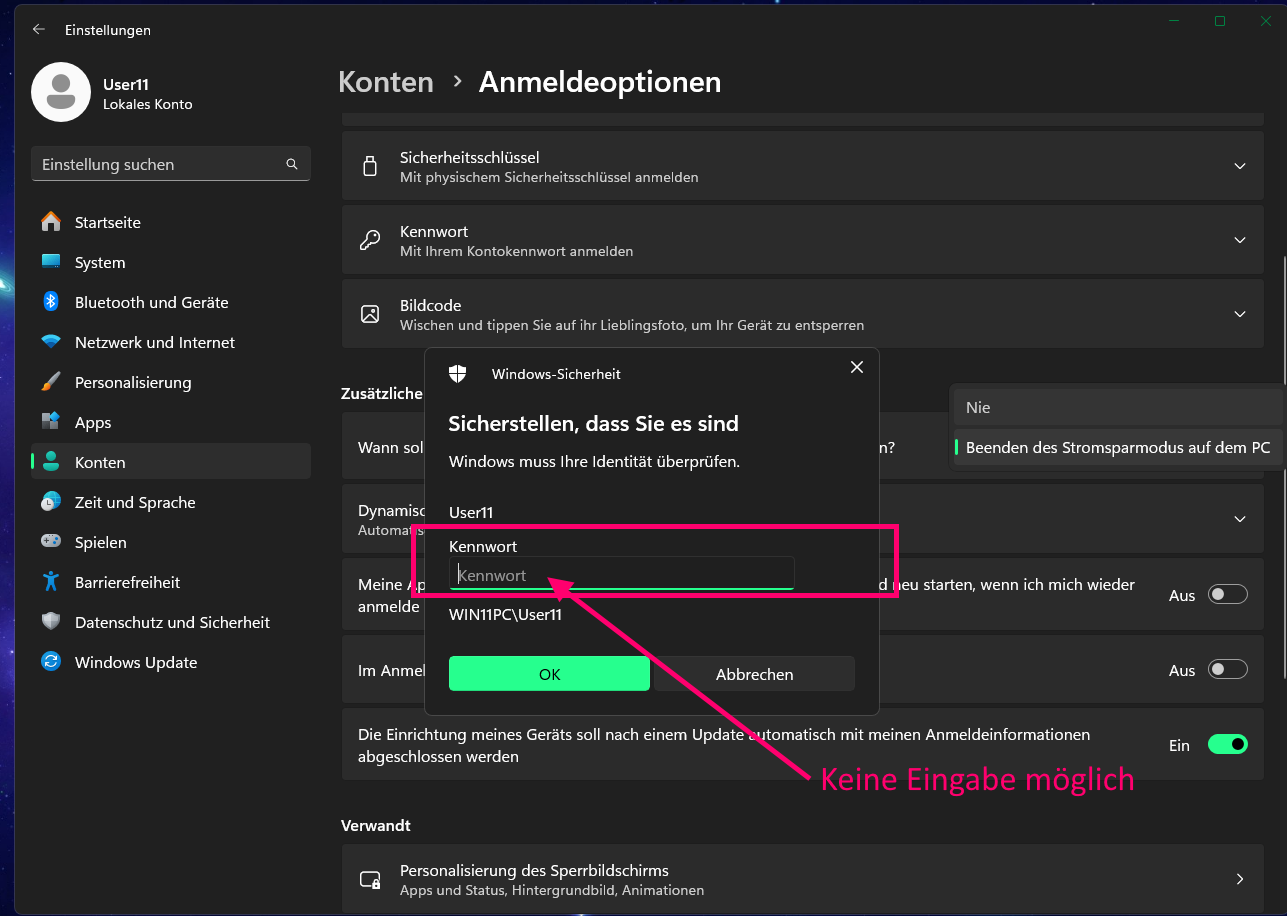This screenshot has height=916, width=1287.
Task: Go to Netzwerk und Internet
Action: pos(171,342)
